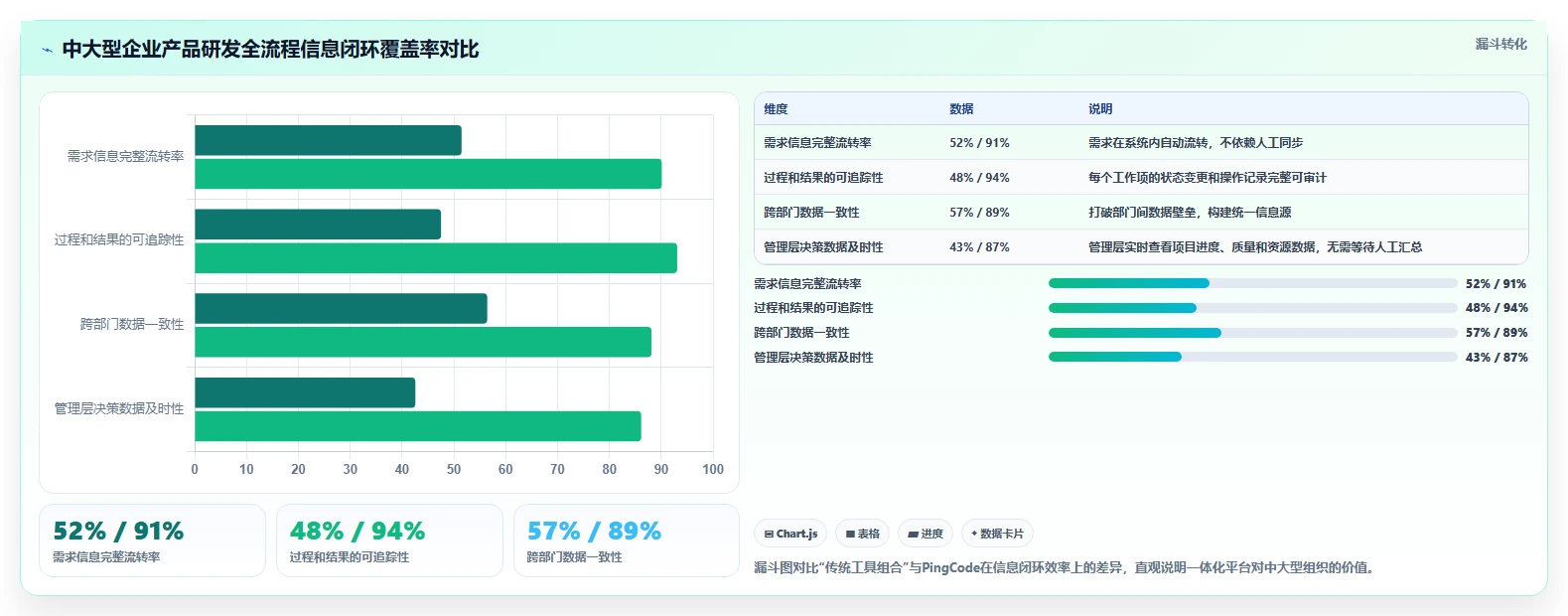Image resolution: width=1568 pixels, height=616 pixels.
Task: Click 管理层决策数据及时性 in the table's first column
Action: coord(823,247)
